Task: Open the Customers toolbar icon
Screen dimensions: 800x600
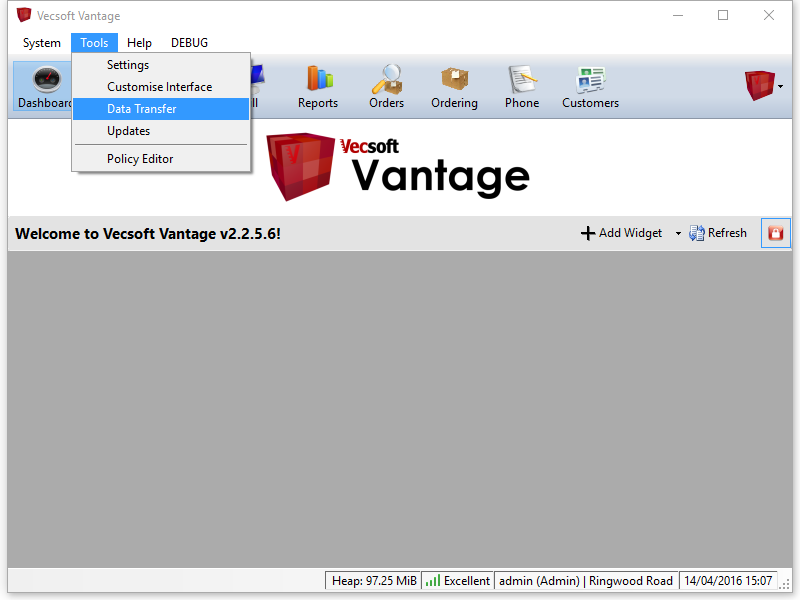Action: pos(590,86)
